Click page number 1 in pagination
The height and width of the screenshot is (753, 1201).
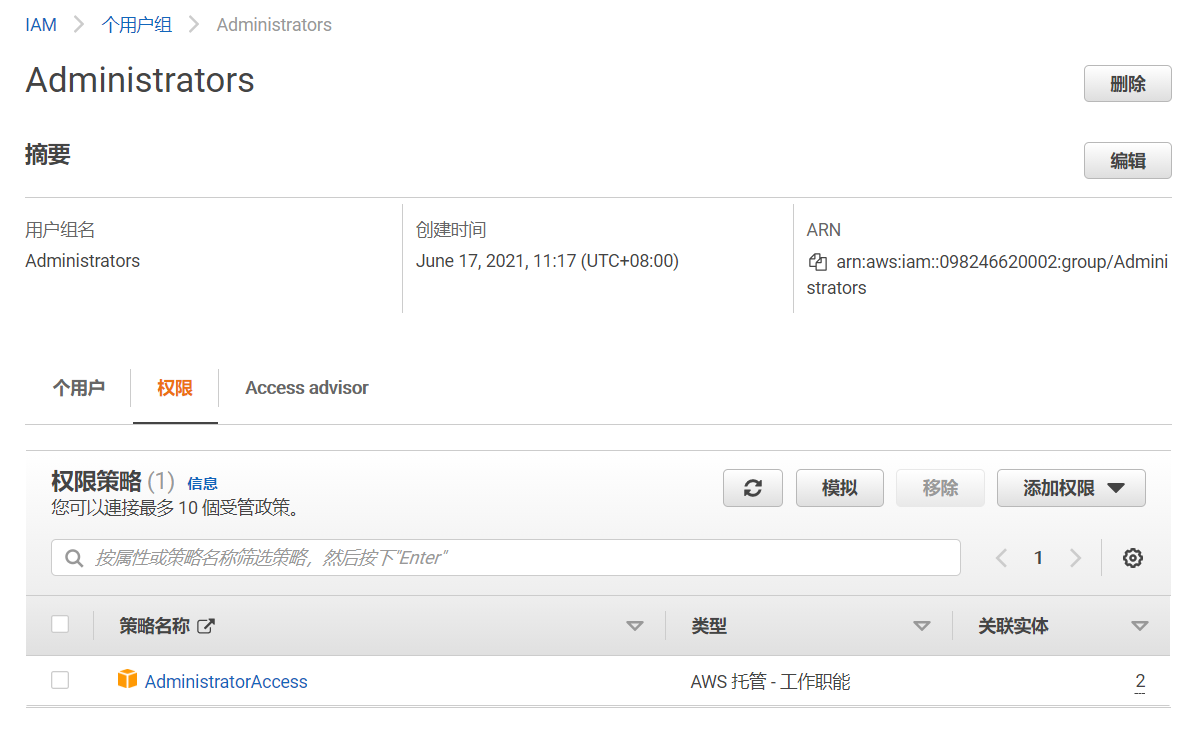click(1038, 558)
